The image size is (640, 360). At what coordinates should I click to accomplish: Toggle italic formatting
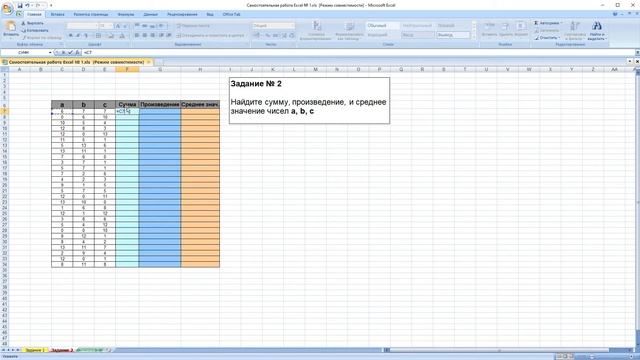point(78,36)
